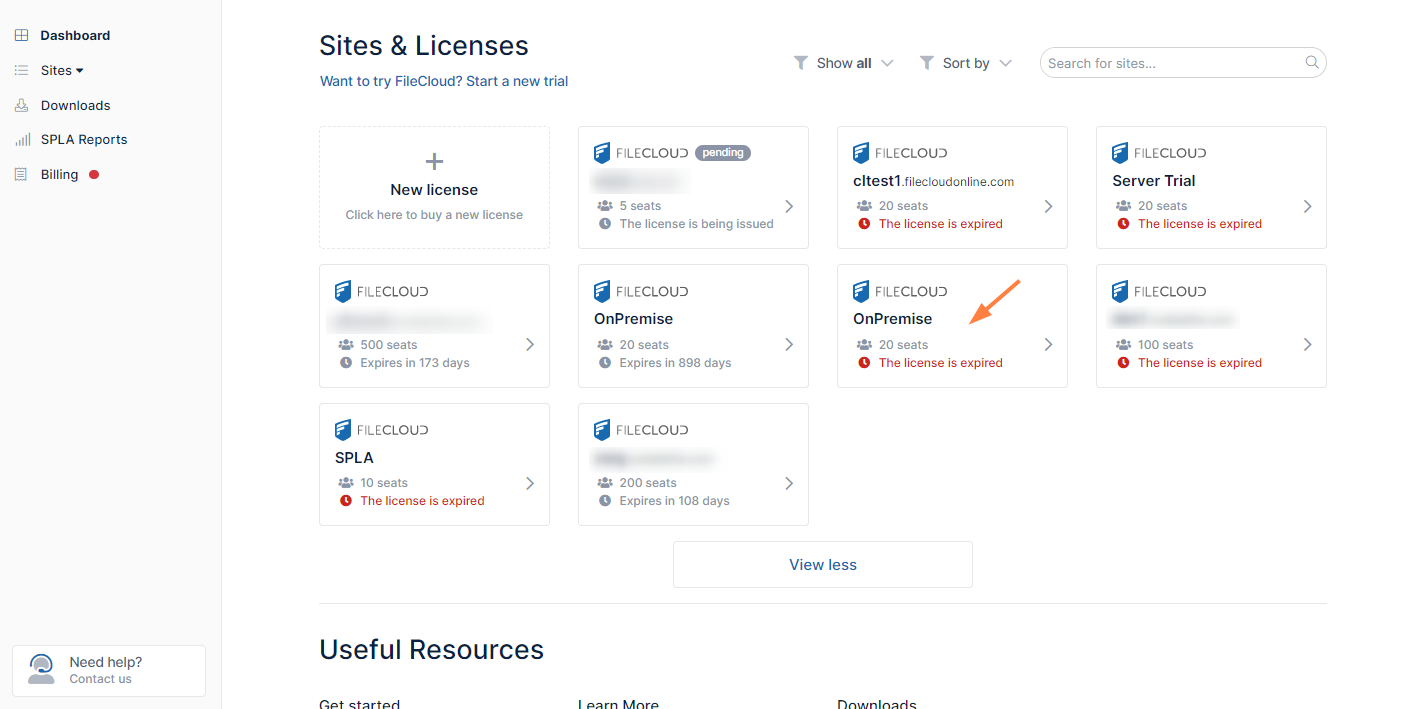Screen dimensions: 1413x709
Task: Click the magnifier icon in site search
Action: 1312,63
